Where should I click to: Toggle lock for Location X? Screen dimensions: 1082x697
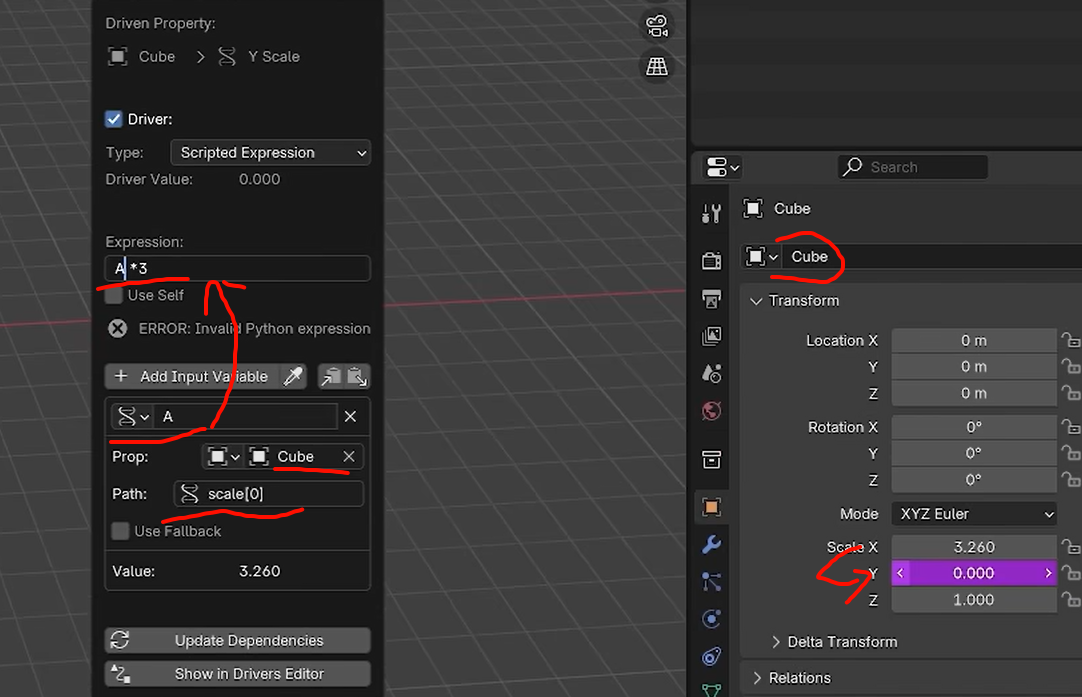(x=1070, y=340)
